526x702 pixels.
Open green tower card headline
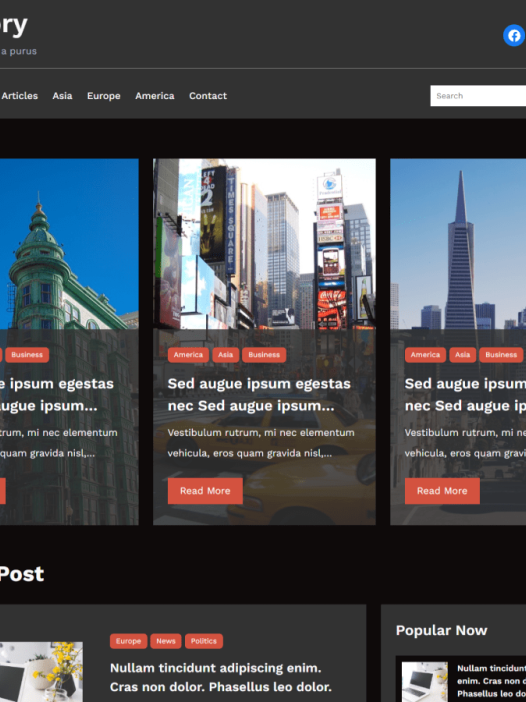57,394
